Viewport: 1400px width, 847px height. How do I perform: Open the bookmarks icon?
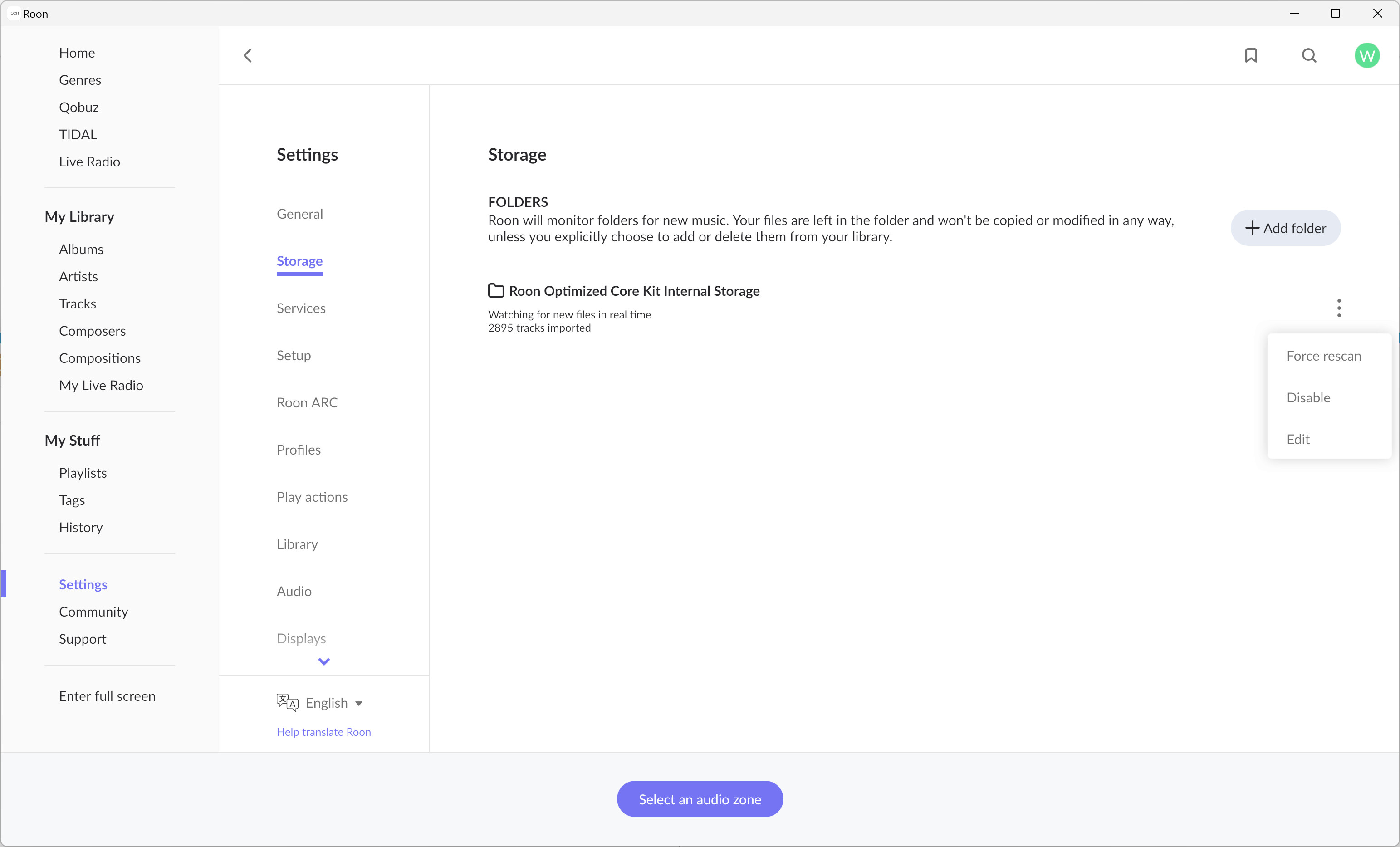(1251, 55)
